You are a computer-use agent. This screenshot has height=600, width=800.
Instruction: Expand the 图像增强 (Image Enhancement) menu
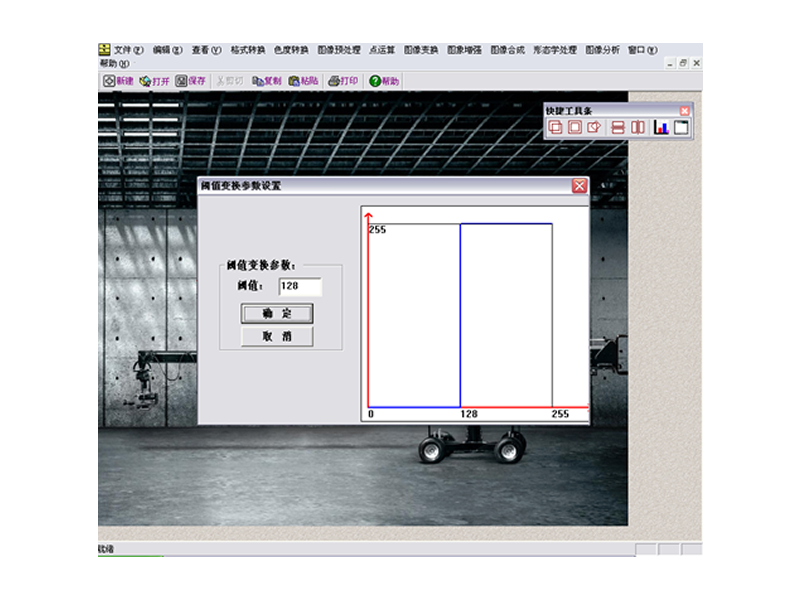coord(464,49)
